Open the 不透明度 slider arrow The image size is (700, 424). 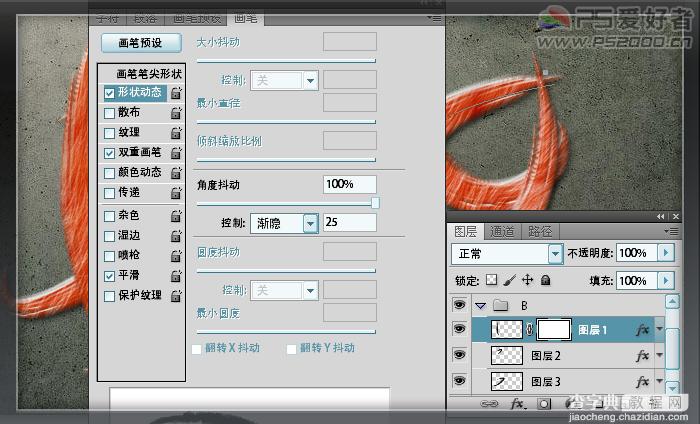(x=666, y=253)
